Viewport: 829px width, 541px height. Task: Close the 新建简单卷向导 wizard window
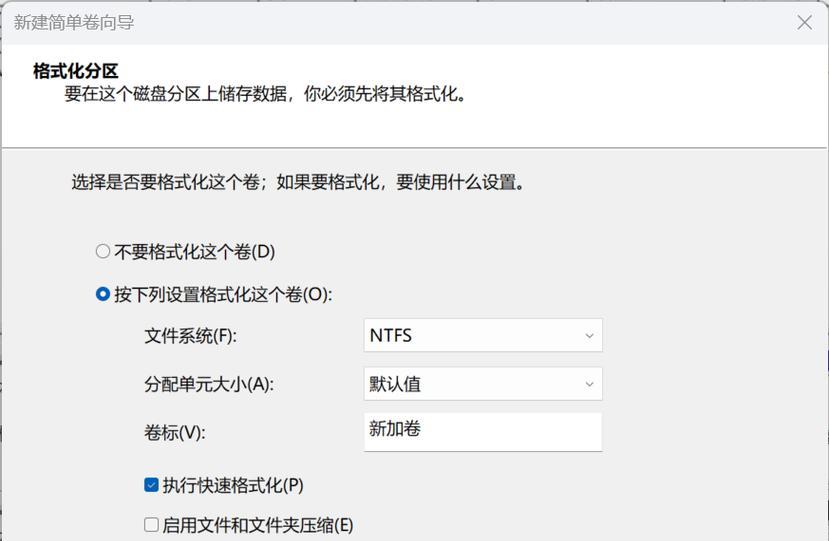point(804,23)
